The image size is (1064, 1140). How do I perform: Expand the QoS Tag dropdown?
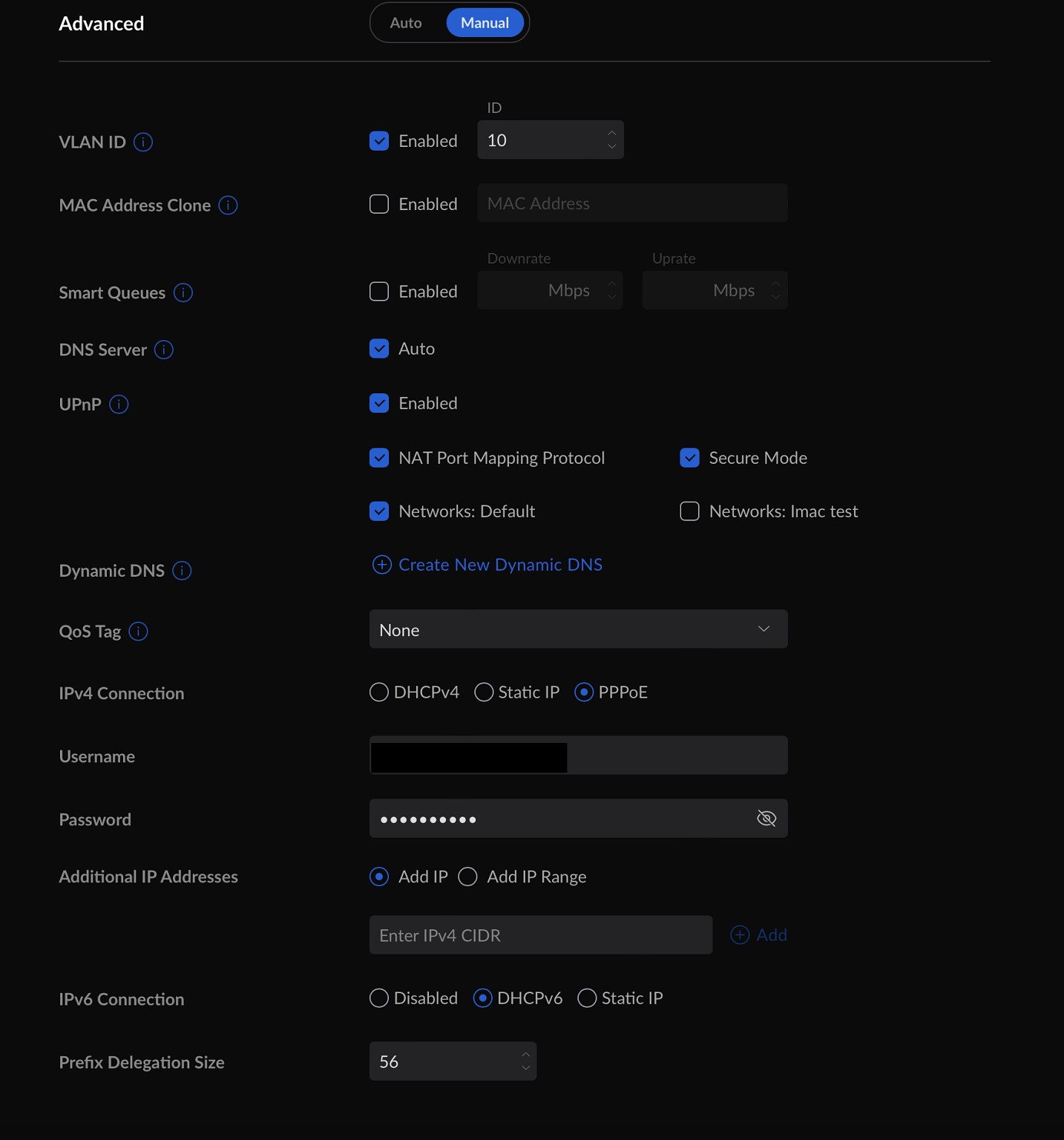tap(578, 629)
